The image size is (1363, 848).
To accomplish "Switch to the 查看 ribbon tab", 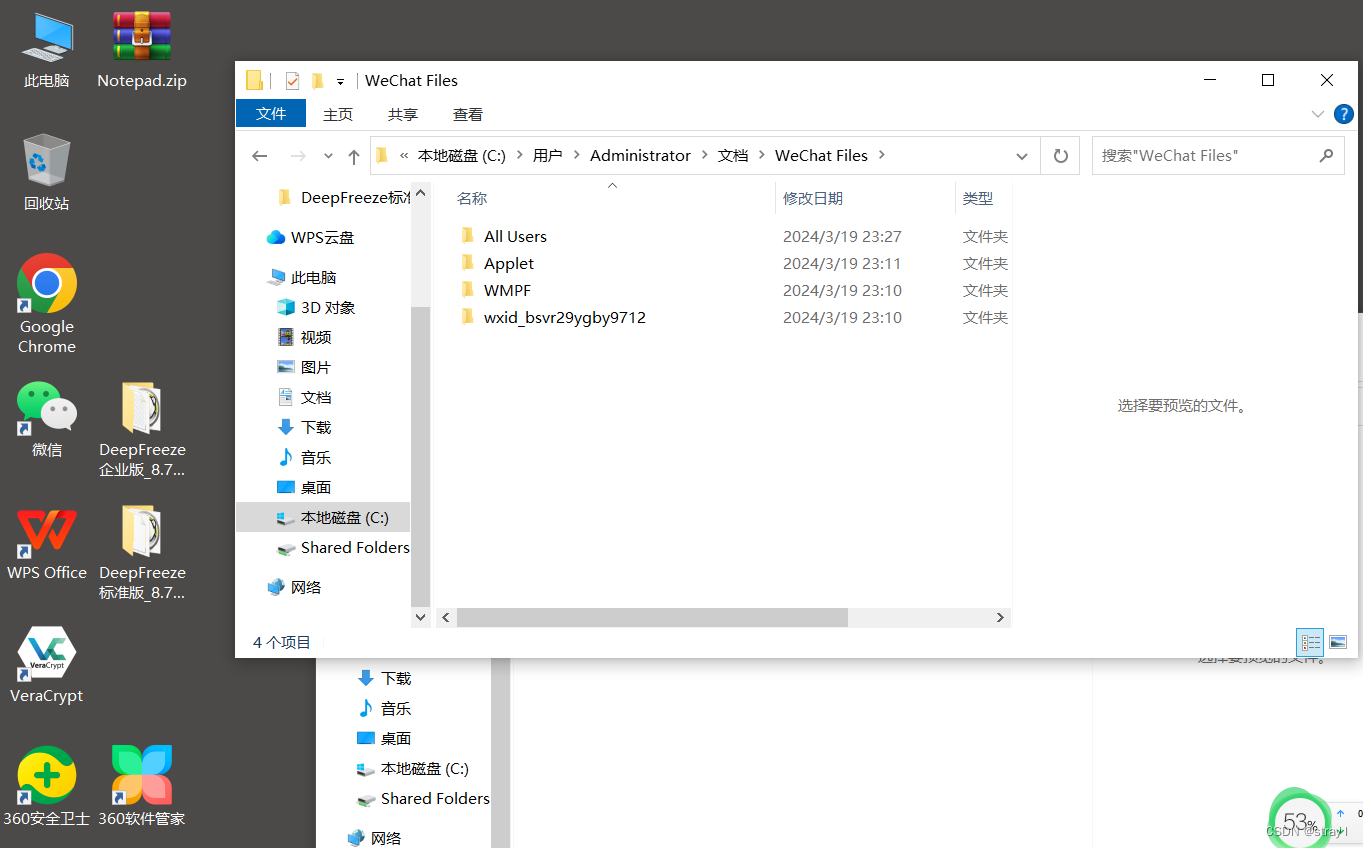I will (x=468, y=114).
